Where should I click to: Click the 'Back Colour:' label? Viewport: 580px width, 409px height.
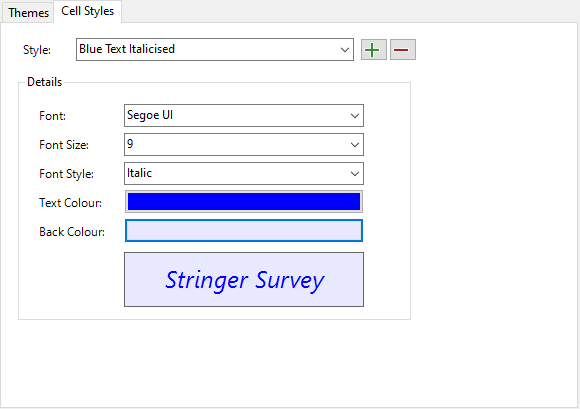point(72,232)
